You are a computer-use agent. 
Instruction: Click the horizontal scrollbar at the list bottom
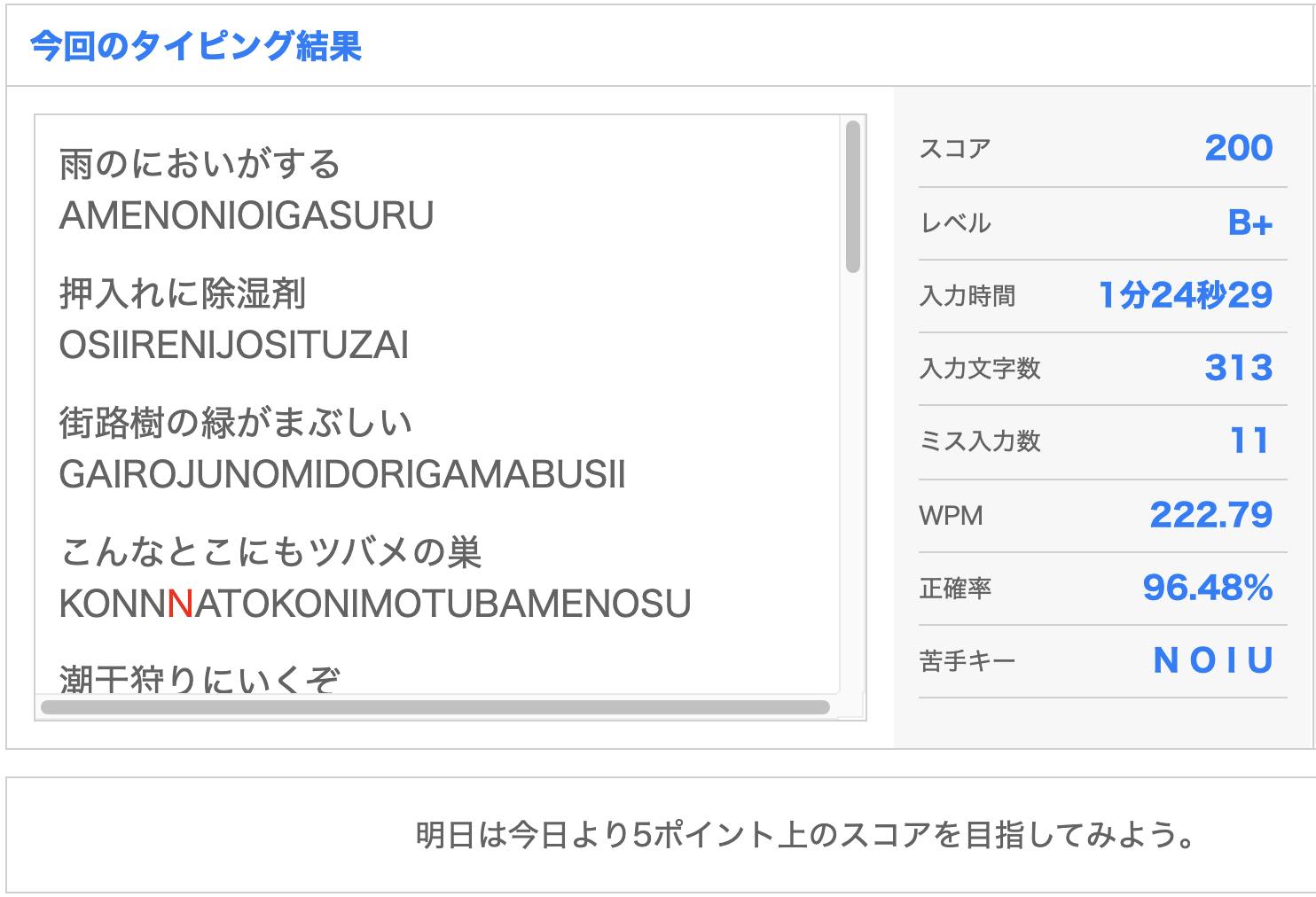pyautogui.click(x=435, y=707)
